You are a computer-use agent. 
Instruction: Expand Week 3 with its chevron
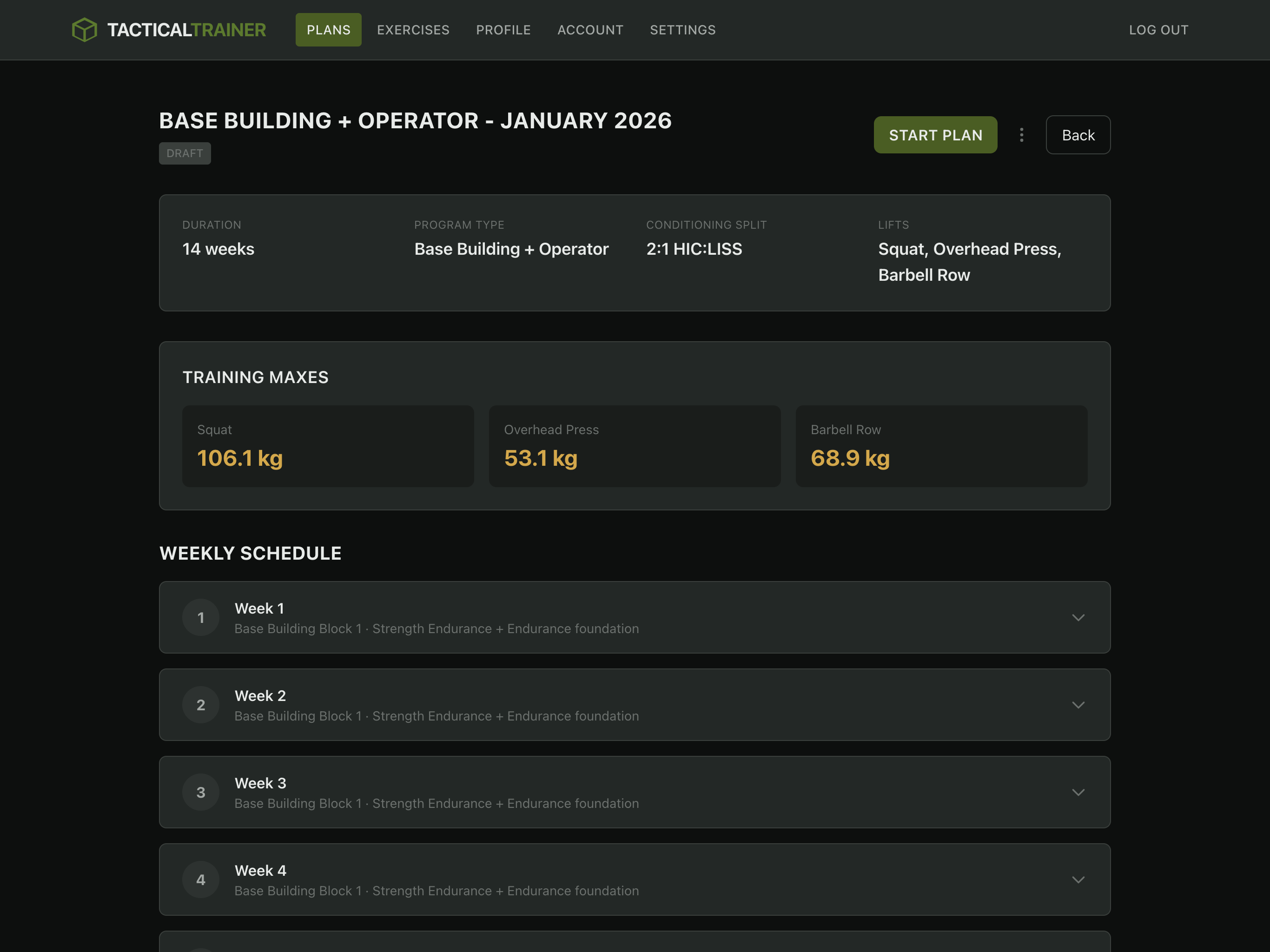(x=1078, y=792)
